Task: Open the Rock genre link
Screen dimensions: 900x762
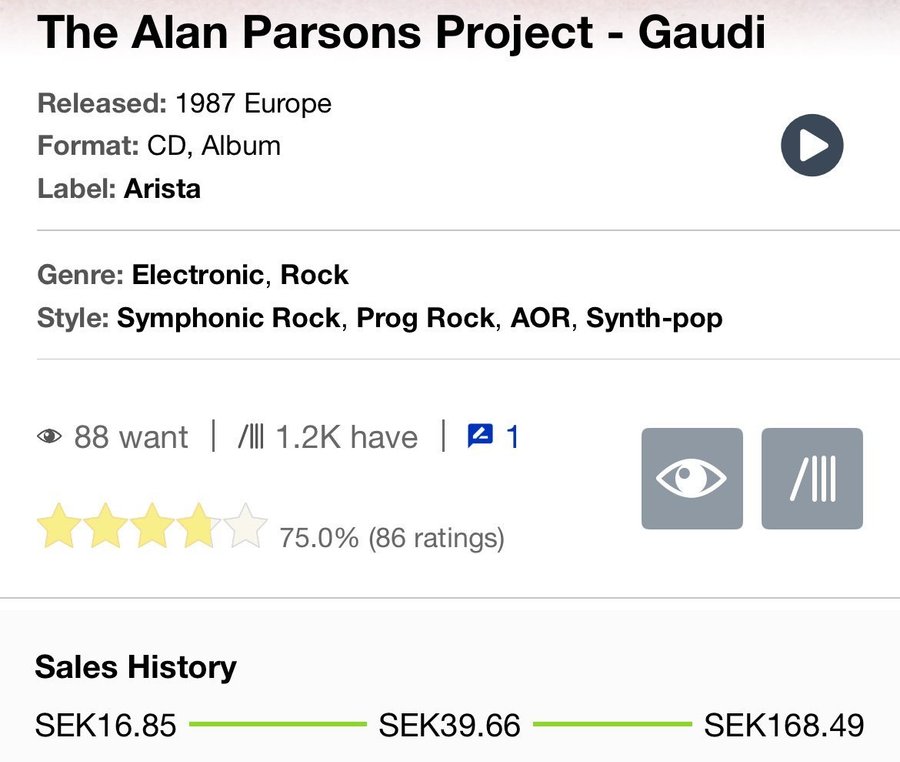Action: (314, 274)
